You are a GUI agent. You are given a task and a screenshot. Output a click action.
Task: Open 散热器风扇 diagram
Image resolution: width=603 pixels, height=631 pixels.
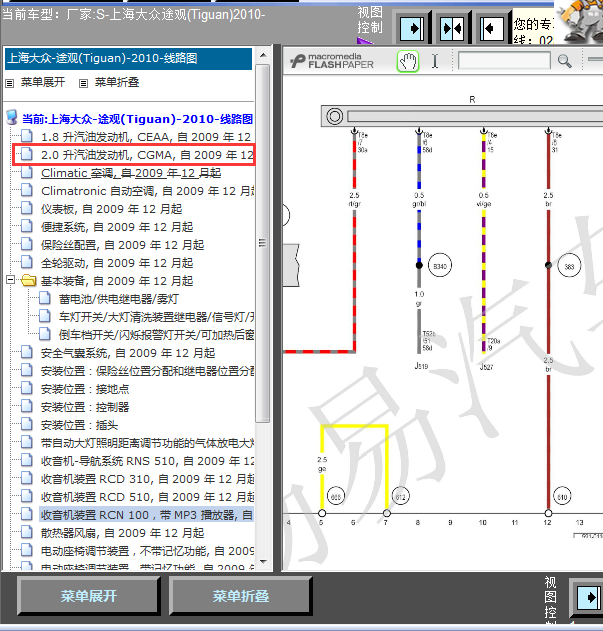122,533
